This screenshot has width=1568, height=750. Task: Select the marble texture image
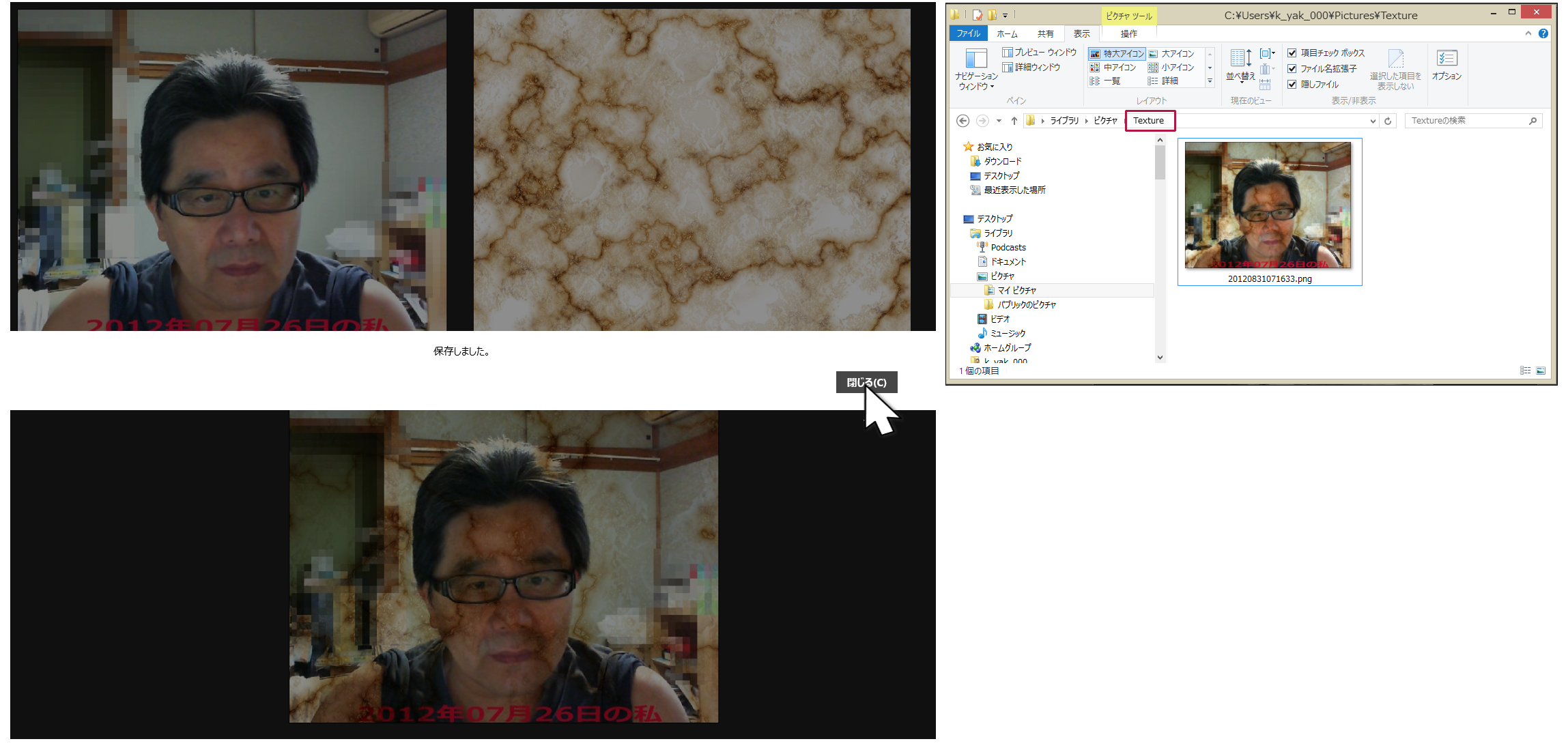tap(692, 170)
